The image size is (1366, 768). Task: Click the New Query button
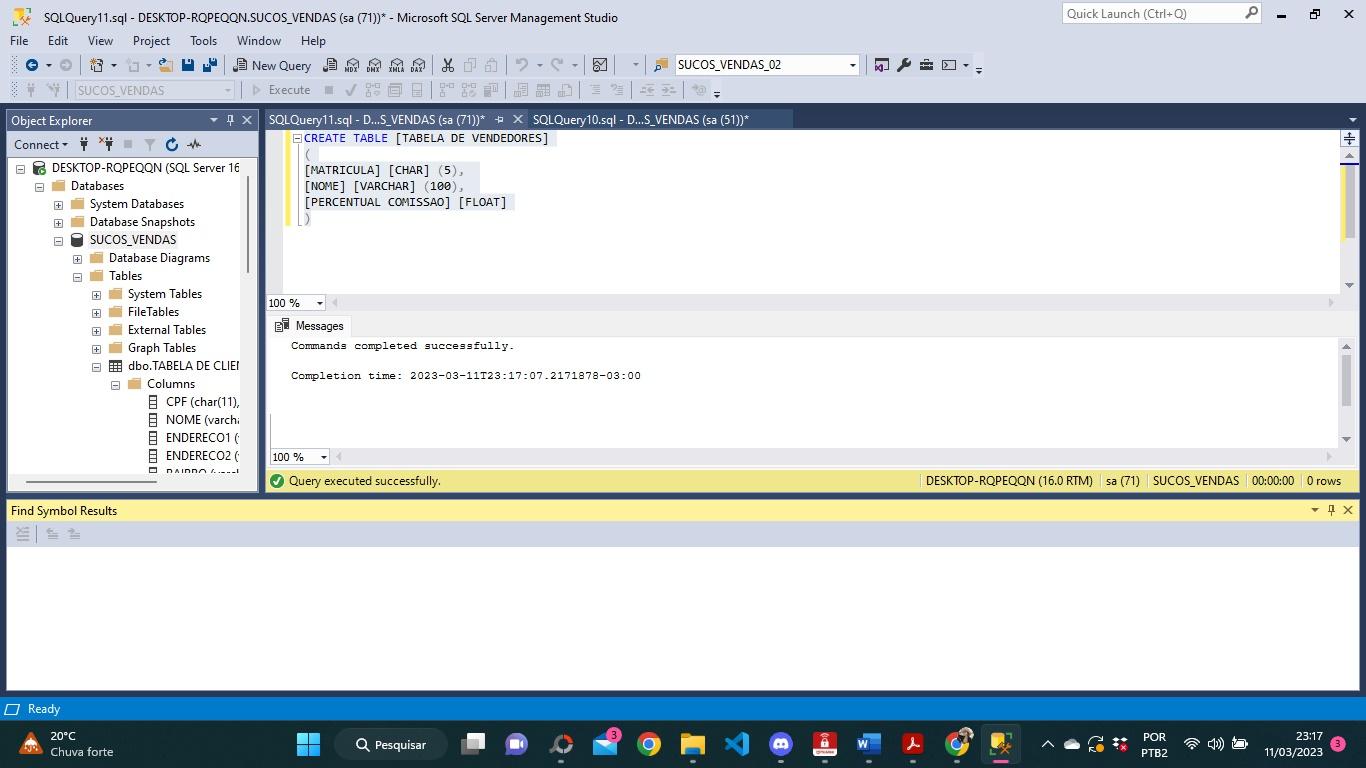tap(272, 65)
